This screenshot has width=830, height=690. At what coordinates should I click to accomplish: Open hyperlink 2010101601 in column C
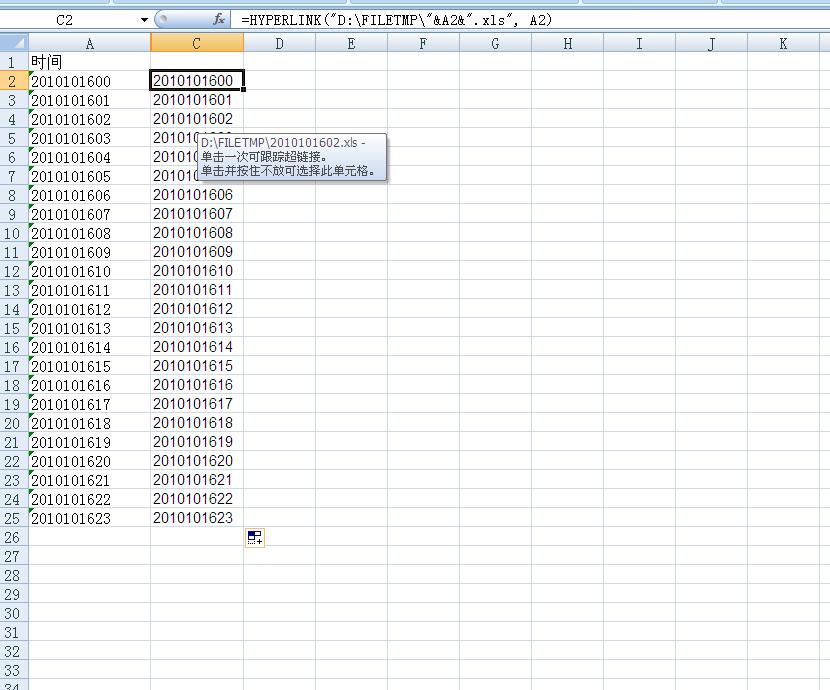(192, 100)
